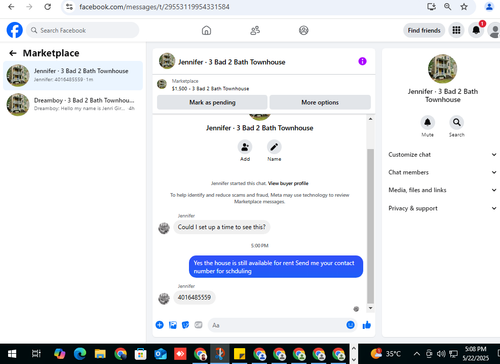Open Dreamboy conversation in Marketplace list
Viewport: 500px width, 364px height.
point(73,105)
